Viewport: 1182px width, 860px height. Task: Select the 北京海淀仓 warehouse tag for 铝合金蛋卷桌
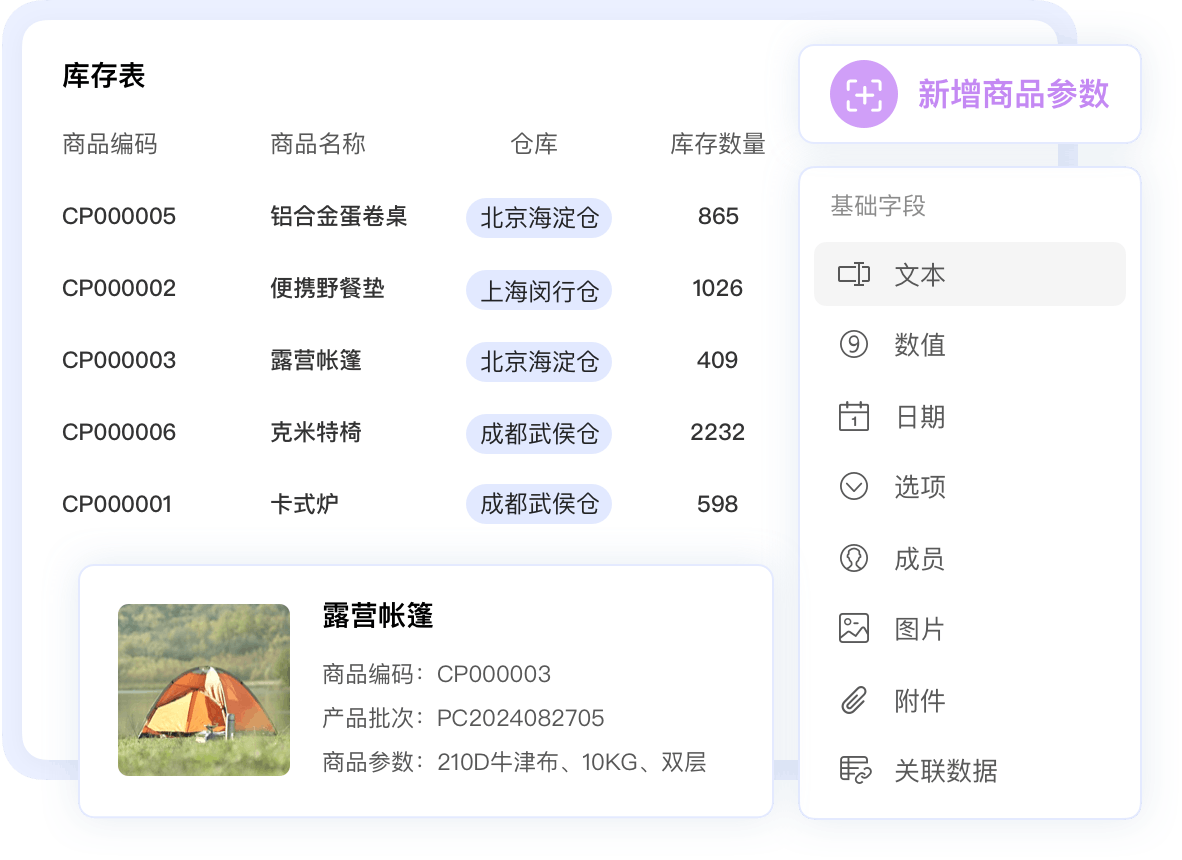click(x=538, y=217)
